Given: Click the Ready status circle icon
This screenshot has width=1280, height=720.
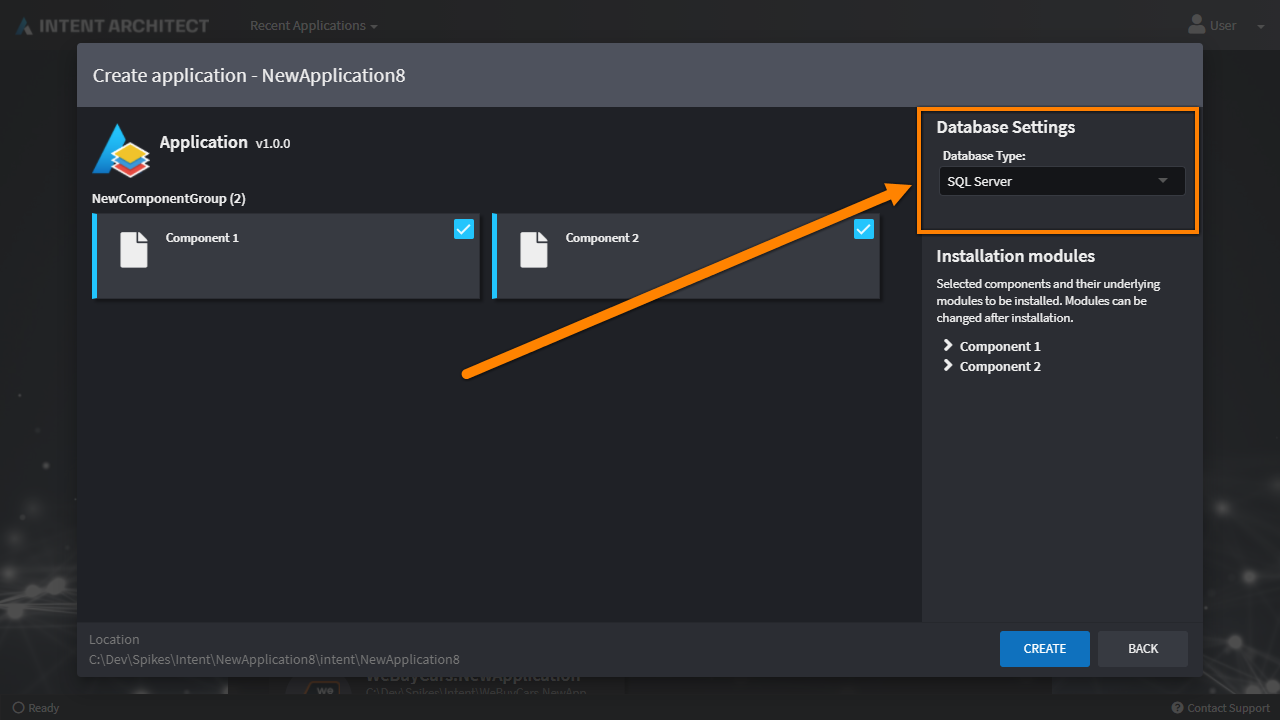Looking at the screenshot, I should pyautogui.click(x=18, y=708).
